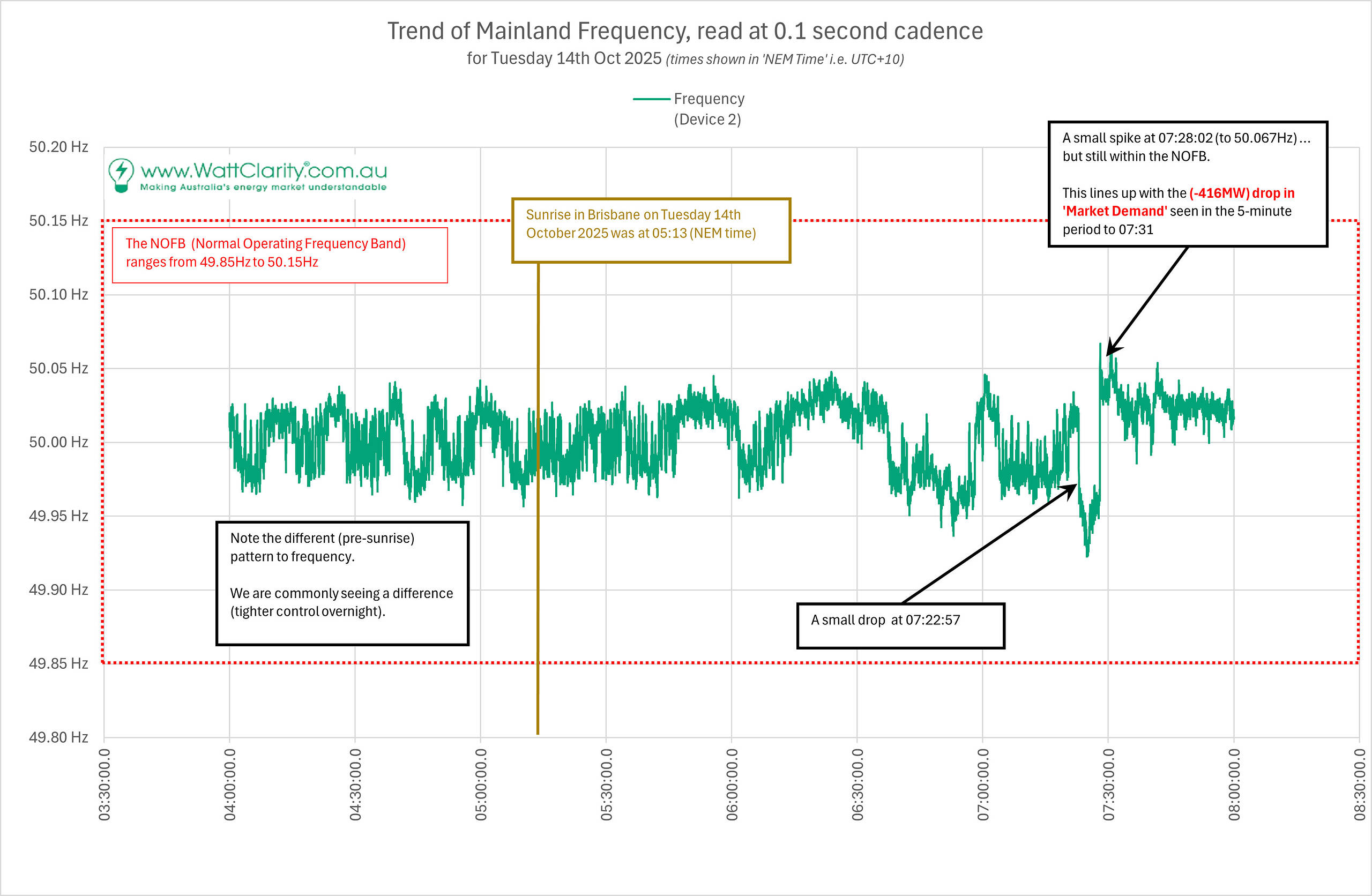This screenshot has width=1372, height=896.
Task: Click the 06:00:00.0 x-axis time label
Action: pyautogui.click(x=732, y=784)
